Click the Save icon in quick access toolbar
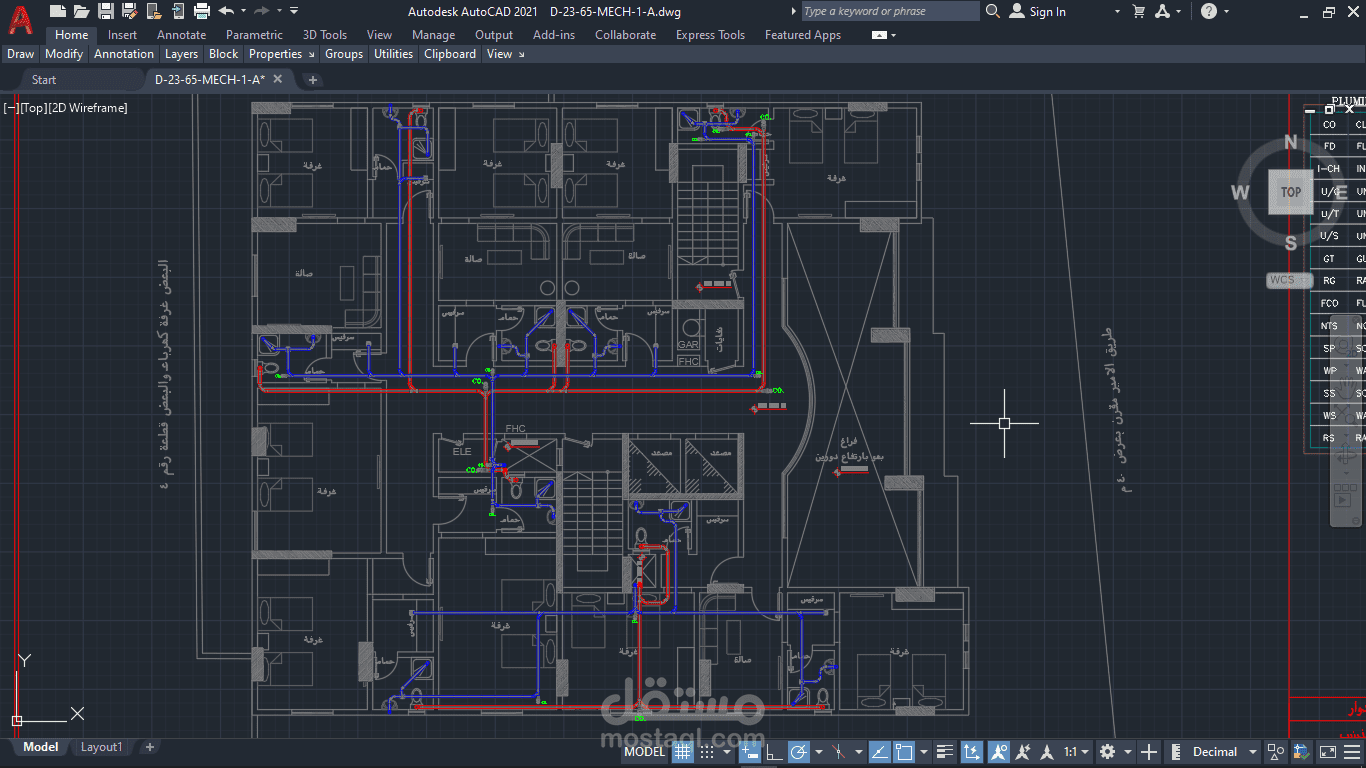Image resolution: width=1366 pixels, height=768 pixels. [105, 11]
